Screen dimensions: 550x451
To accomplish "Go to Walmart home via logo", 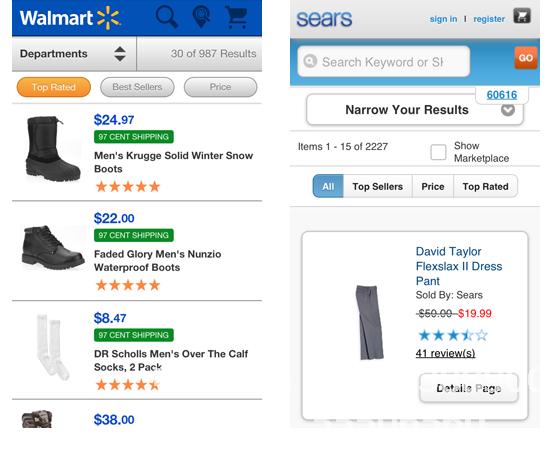I will click(70, 18).
